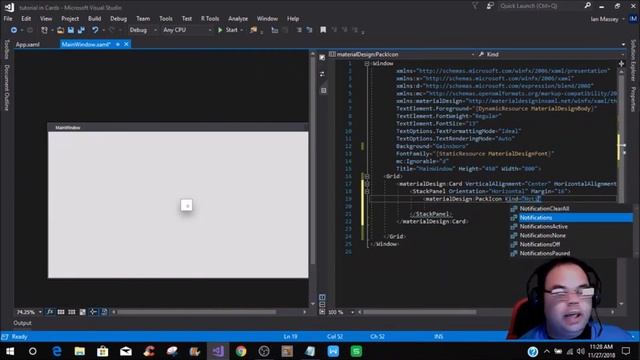This screenshot has height=360, width=640.
Task: Open the Debug configuration dropdown
Action: click(143, 30)
